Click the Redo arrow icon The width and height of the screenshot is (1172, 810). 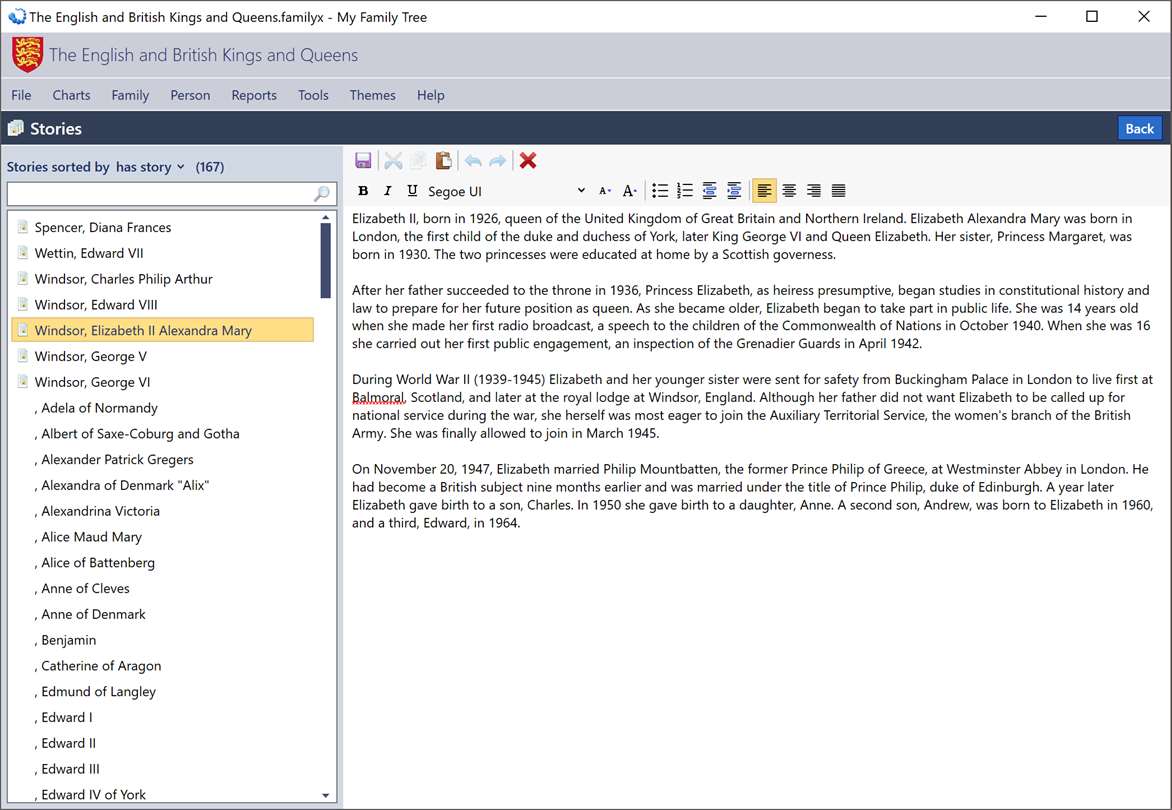point(497,161)
